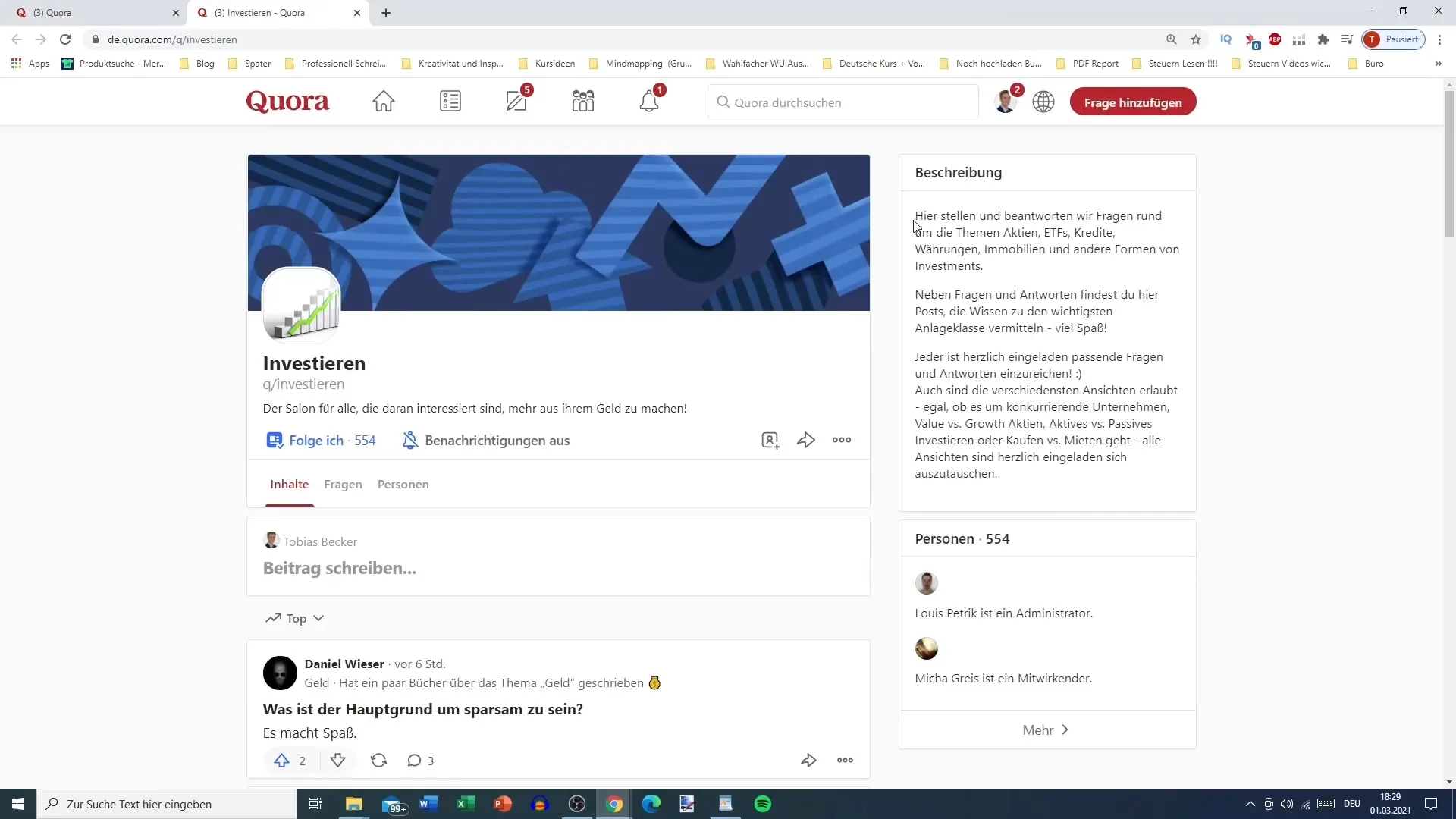Expand the three-dot menu next to share button
The width and height of the screenshot is (1456, 819).
tap(842, 440)
